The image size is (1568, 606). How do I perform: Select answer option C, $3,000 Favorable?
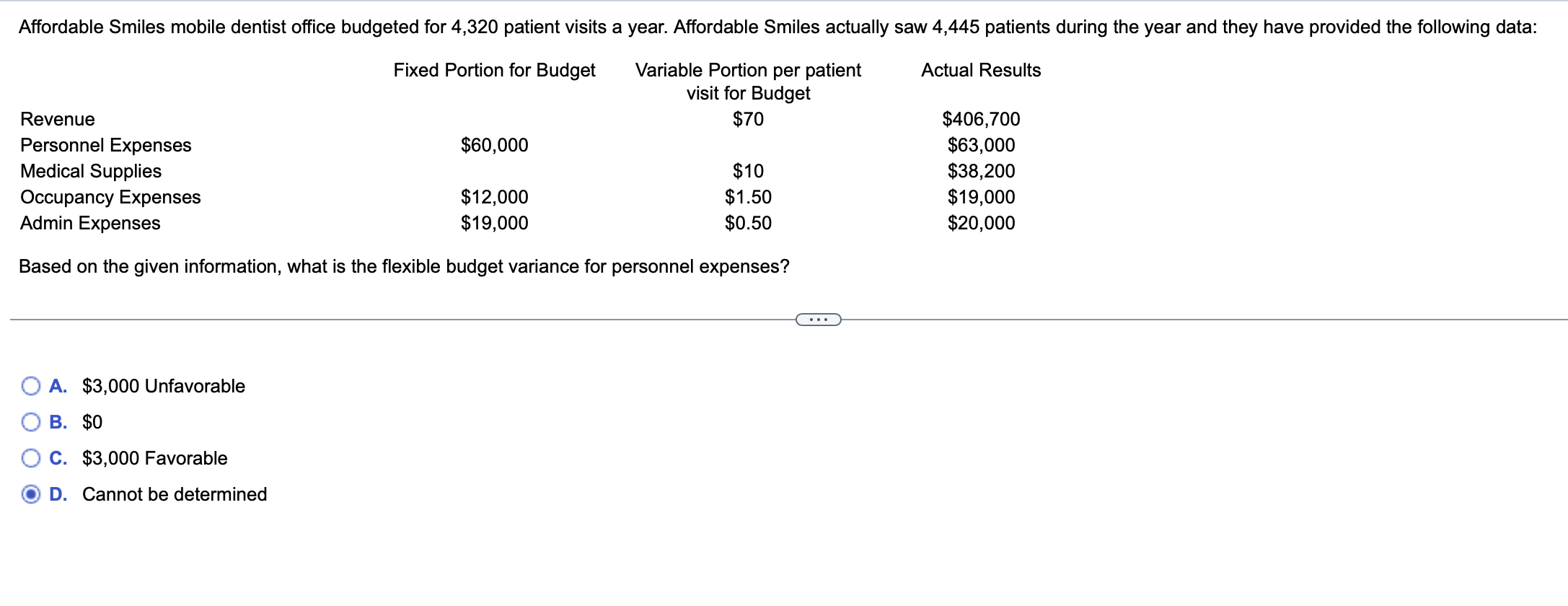30,458
